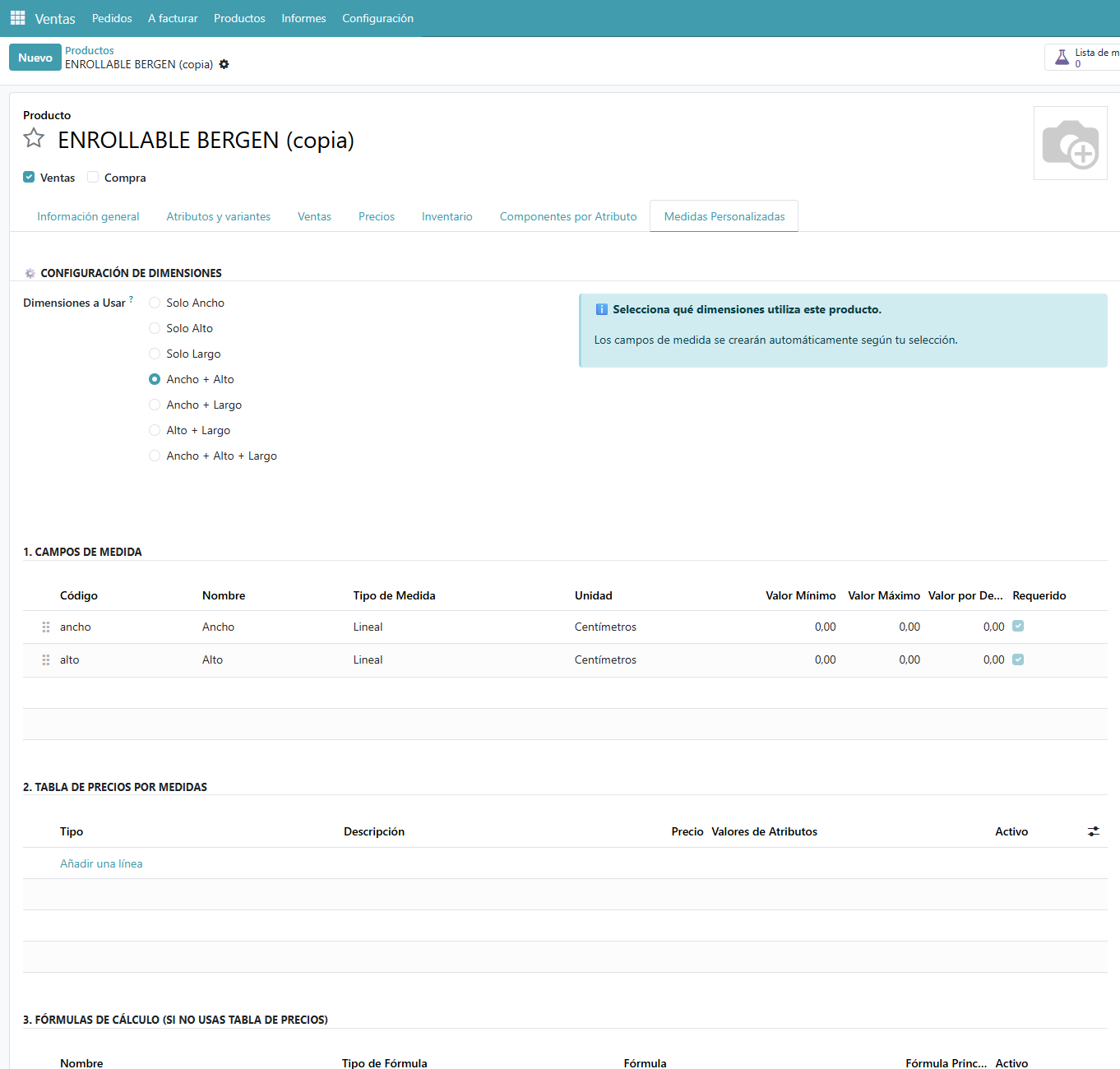Sort by the Tipo de Medida column header
The image size is (1120, 1069).
394,595
